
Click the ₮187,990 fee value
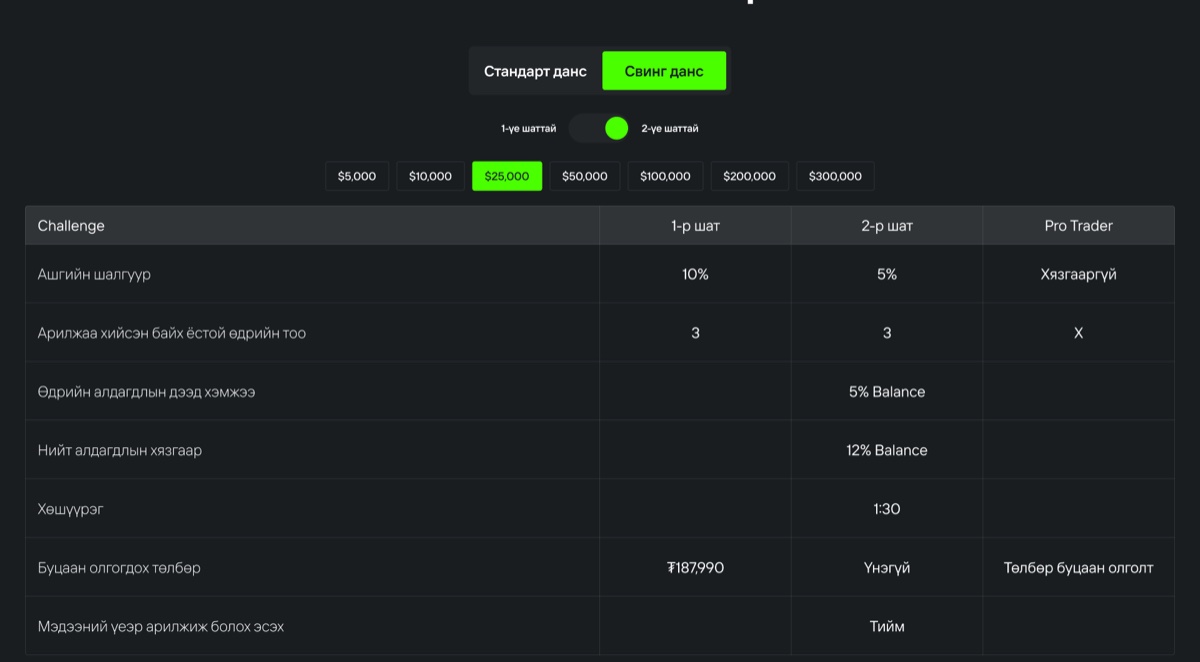pyautogui.click(x=695, y=568)
